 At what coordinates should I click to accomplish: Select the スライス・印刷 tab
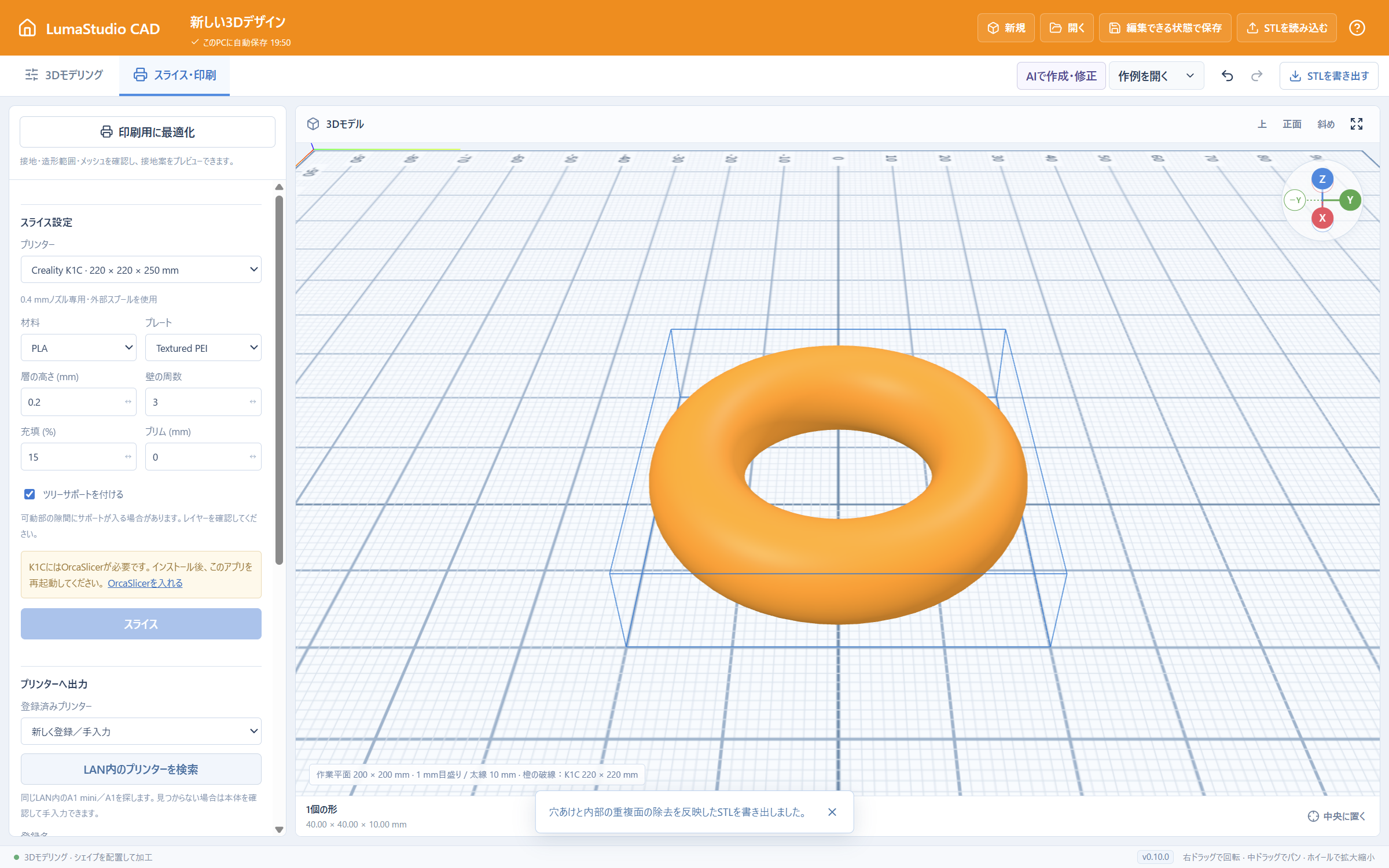[x=174, y=75]
